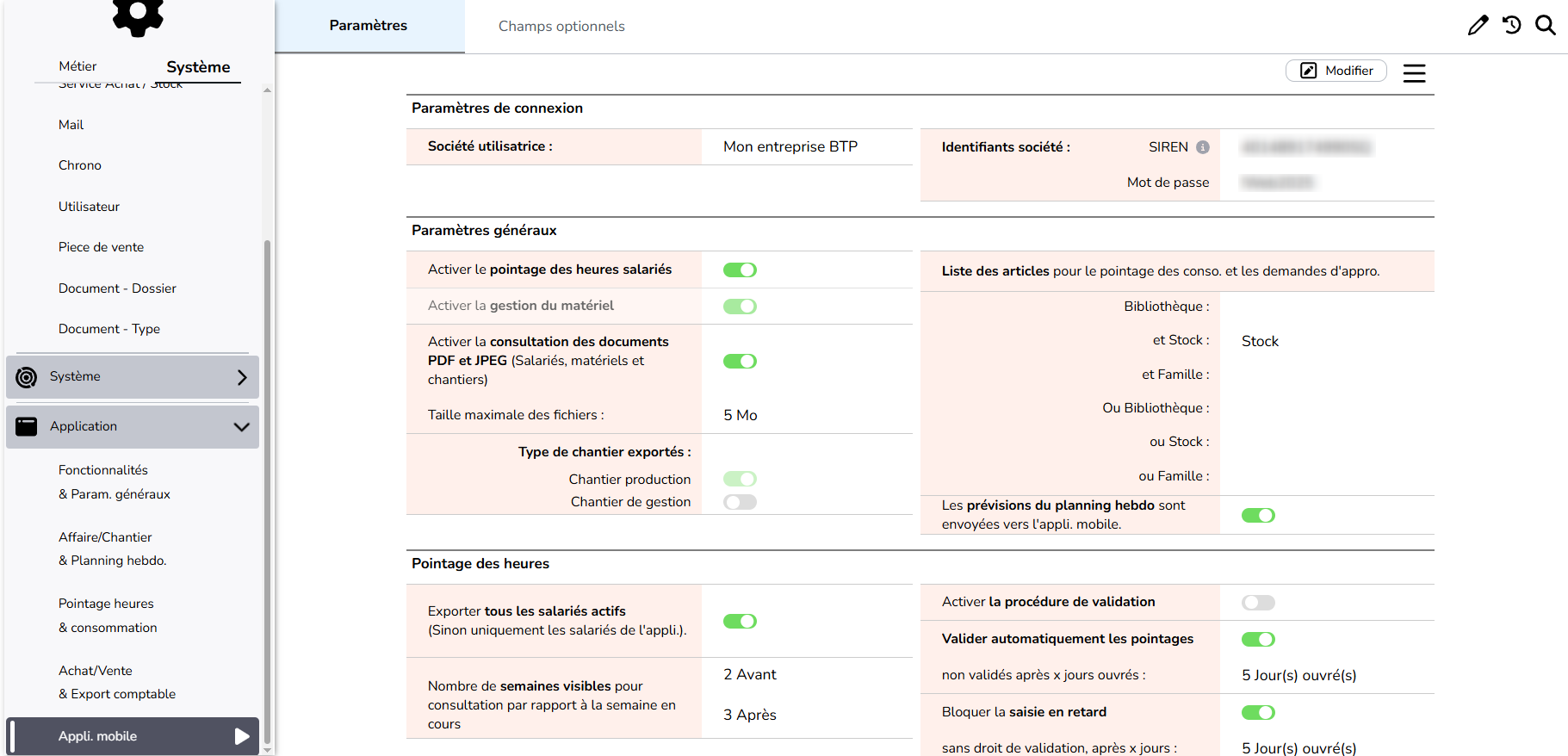The width and height of the screenshot is (1568, 756).
Task: Open Piece de vente entry
Action: (101, 247)
